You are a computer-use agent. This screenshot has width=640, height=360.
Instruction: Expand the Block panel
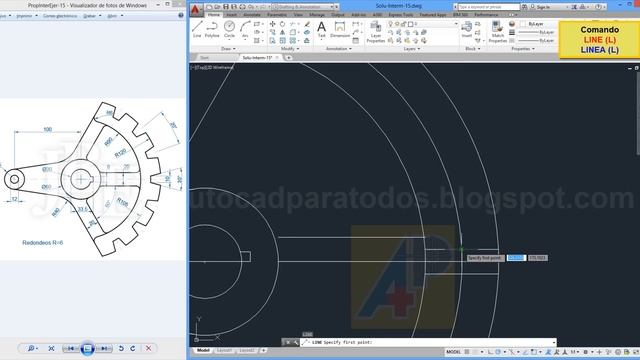pos(473,49)
